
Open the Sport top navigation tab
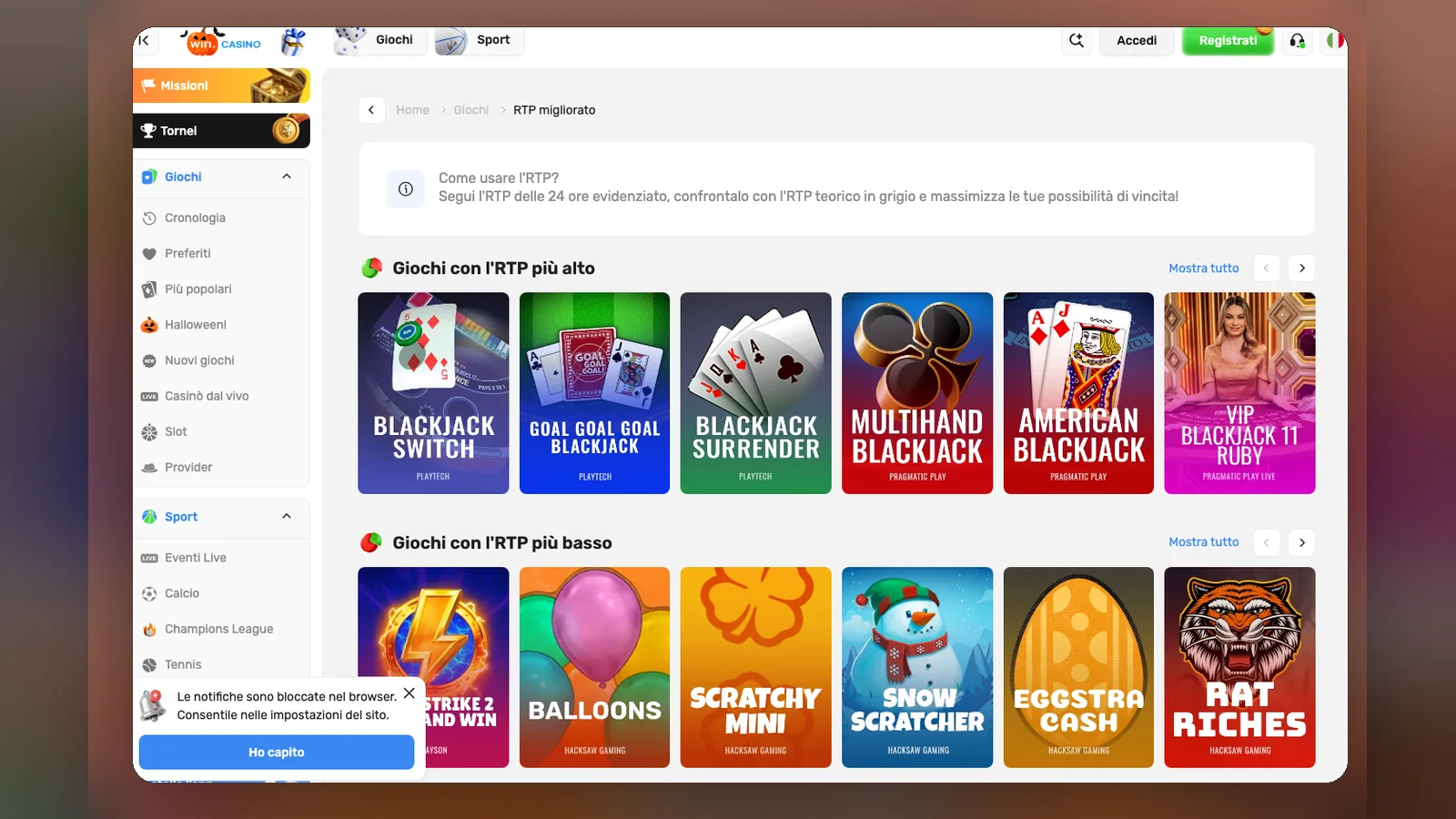479,41
